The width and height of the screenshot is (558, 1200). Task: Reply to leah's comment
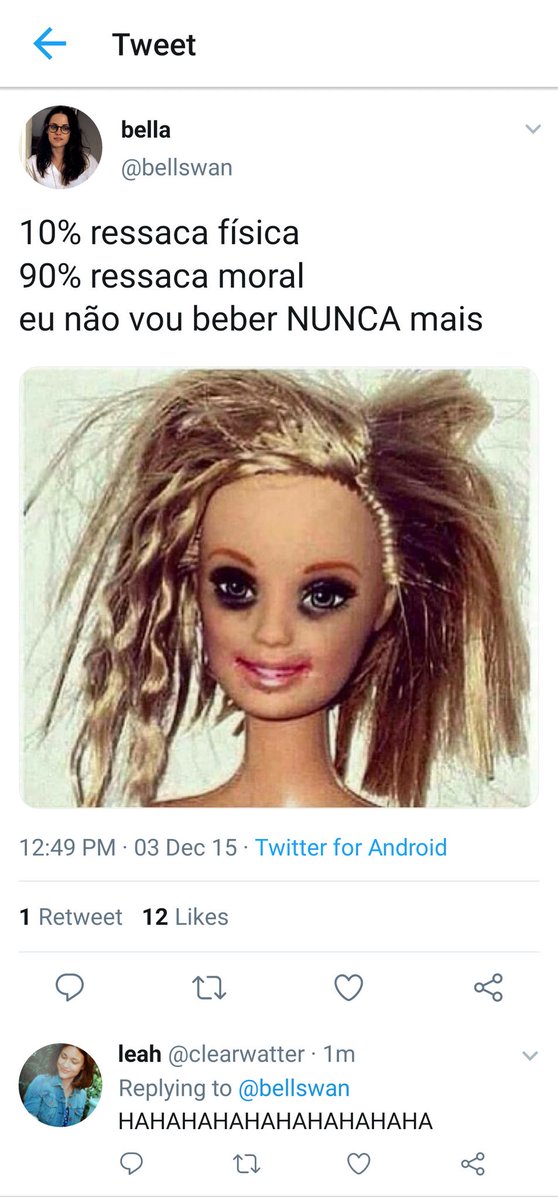(x=131, y=1162)
